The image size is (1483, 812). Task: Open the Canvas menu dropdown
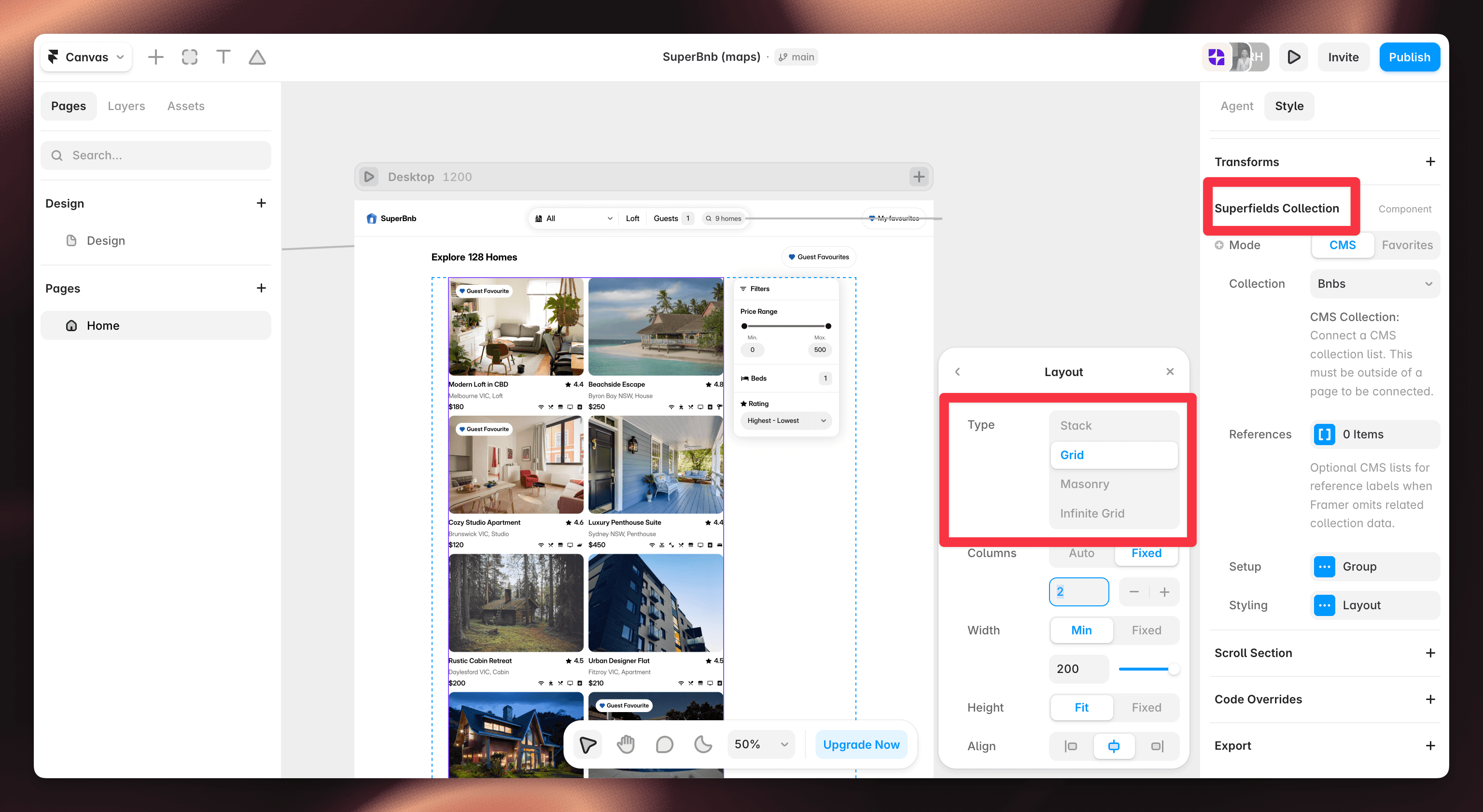pyautogui.click(x=86, y=57)
